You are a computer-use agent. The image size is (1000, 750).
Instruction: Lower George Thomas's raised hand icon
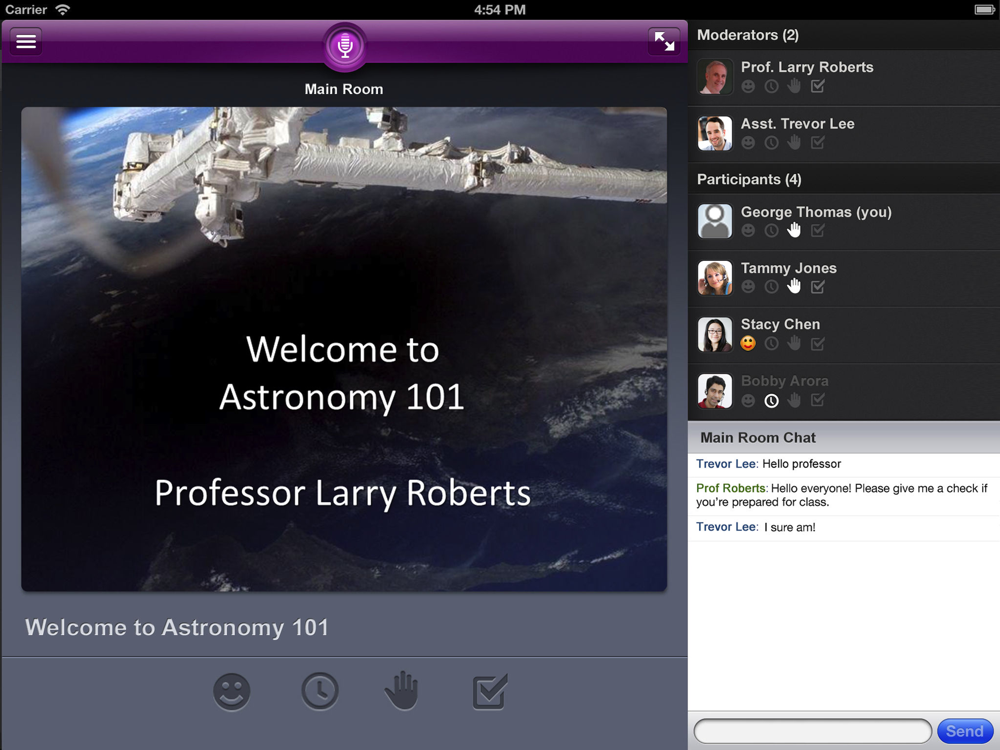(794, 231)
